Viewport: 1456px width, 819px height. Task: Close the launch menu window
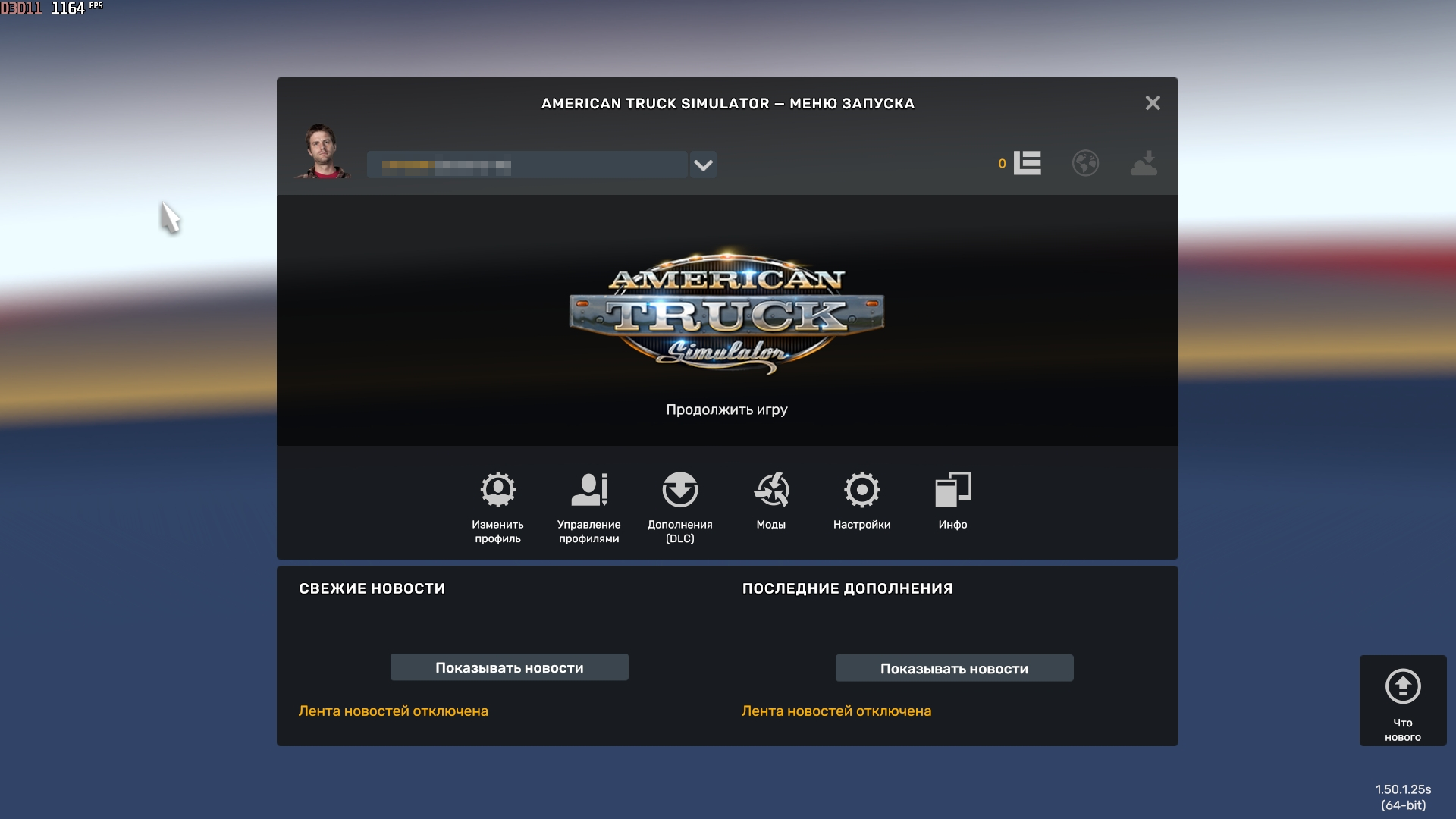[1152, 103]
